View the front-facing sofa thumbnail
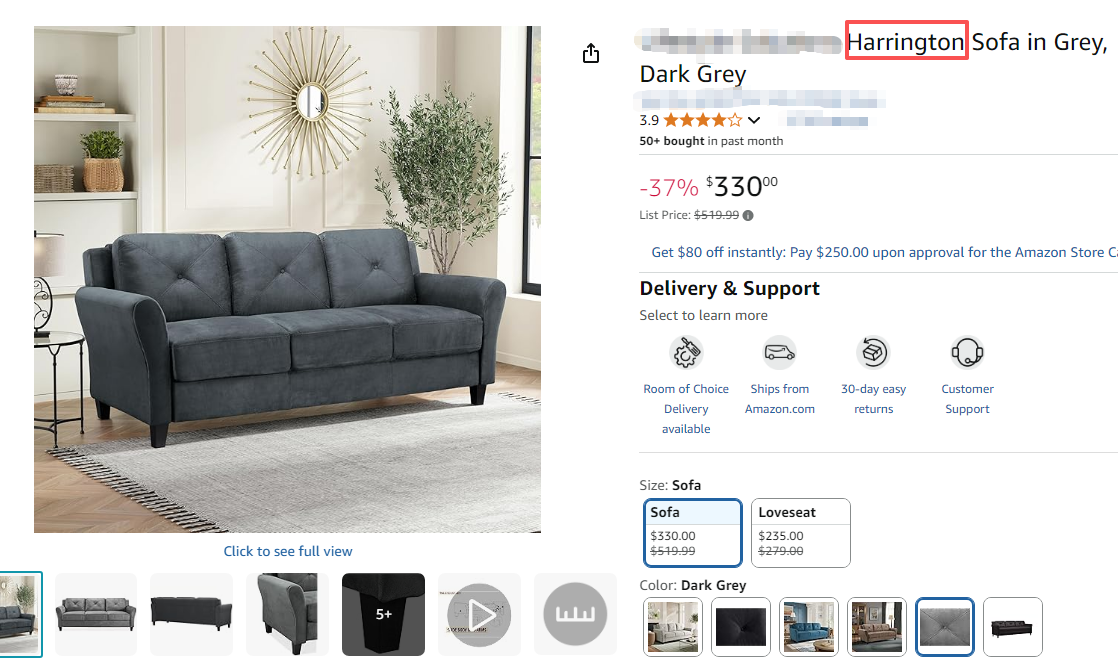Screen dimensions: 1118x658 pos(96,615)
